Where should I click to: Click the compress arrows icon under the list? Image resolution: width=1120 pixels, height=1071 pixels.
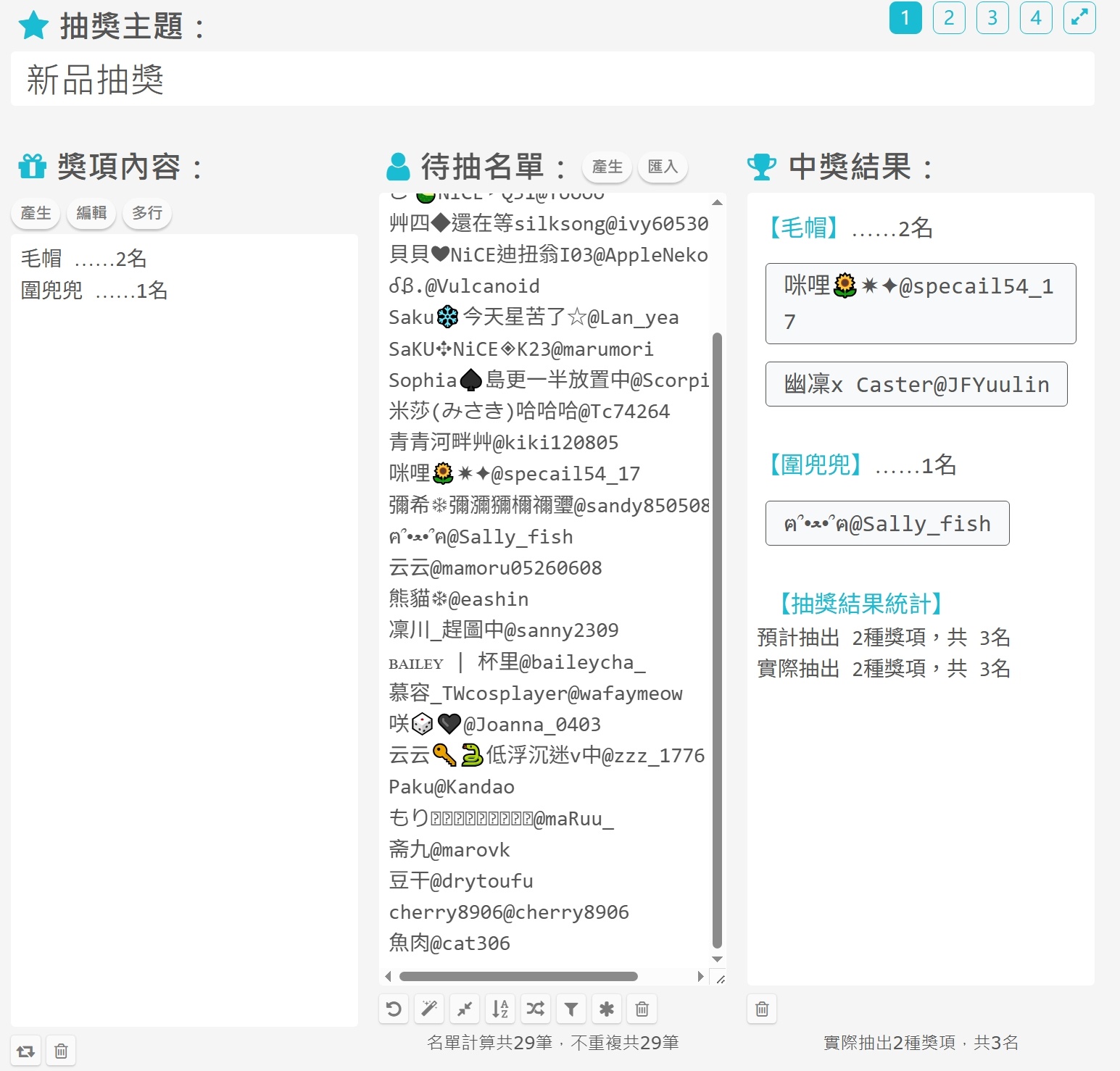pos(465,1009)
